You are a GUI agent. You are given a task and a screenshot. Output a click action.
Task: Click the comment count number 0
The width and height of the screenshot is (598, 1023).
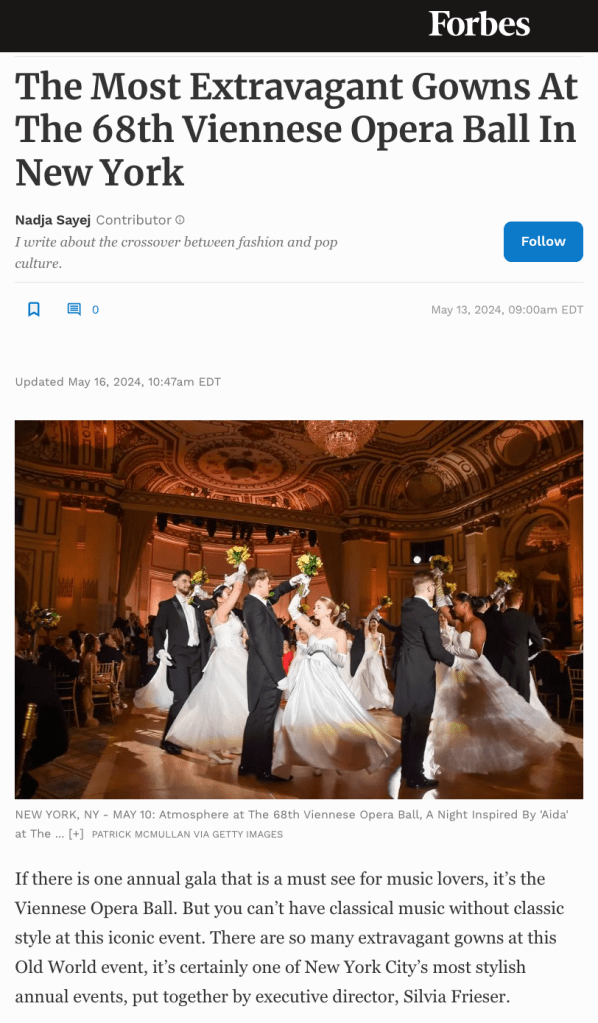coord(95,310)
